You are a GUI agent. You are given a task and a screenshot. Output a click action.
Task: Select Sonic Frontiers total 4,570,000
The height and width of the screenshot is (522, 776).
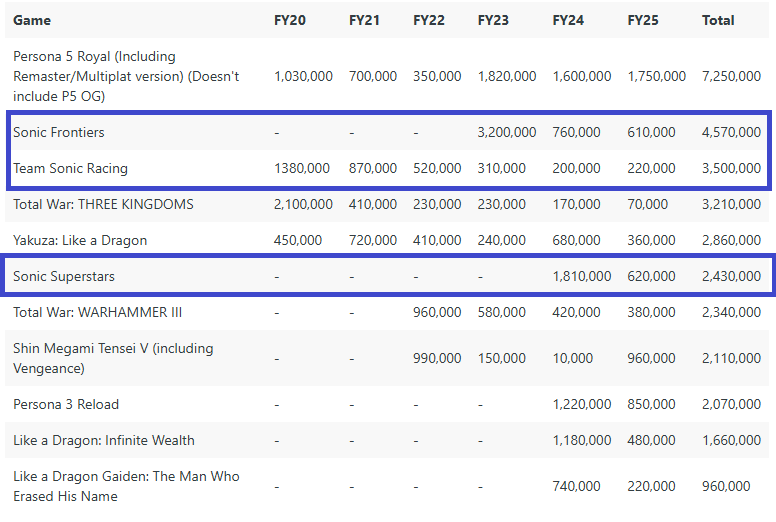click(x=731, y=132)
